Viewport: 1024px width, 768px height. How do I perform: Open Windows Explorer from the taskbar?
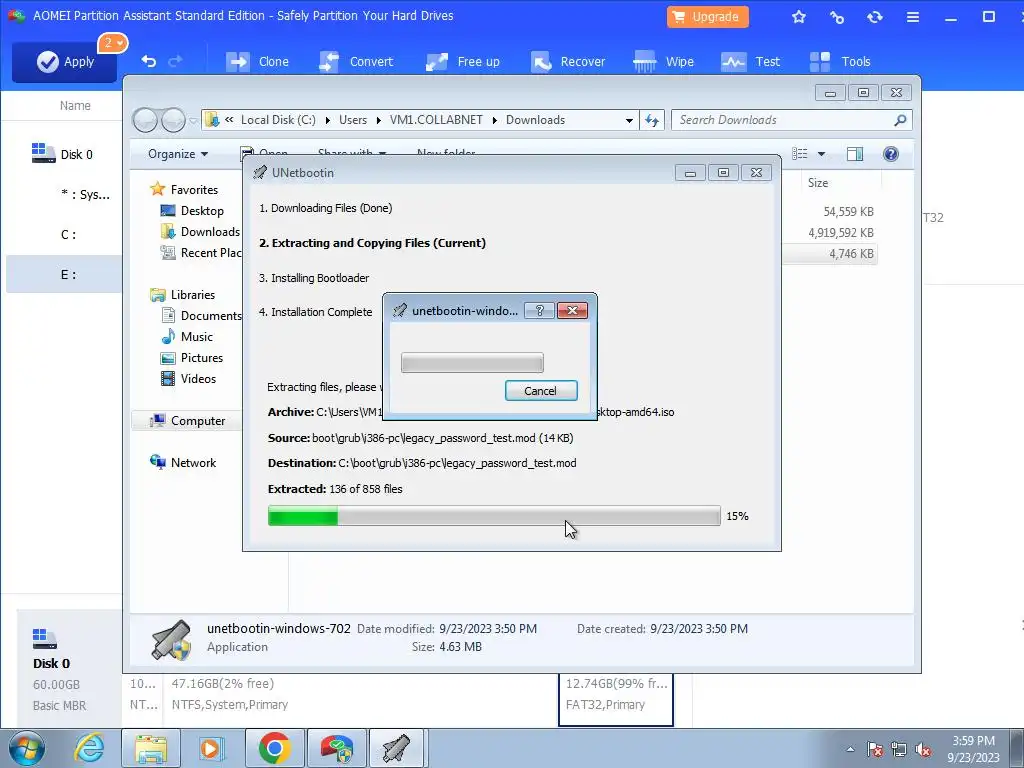point(150,748)
